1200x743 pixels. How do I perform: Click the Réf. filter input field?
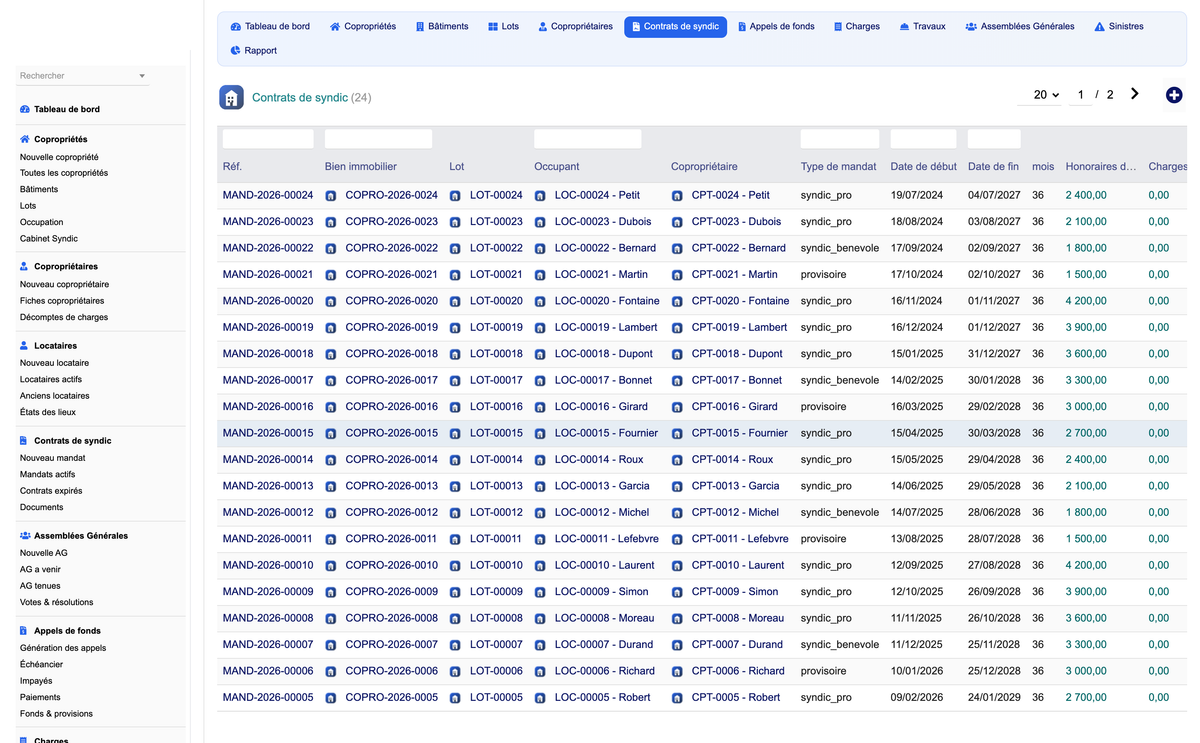click(x=268, y=139)
